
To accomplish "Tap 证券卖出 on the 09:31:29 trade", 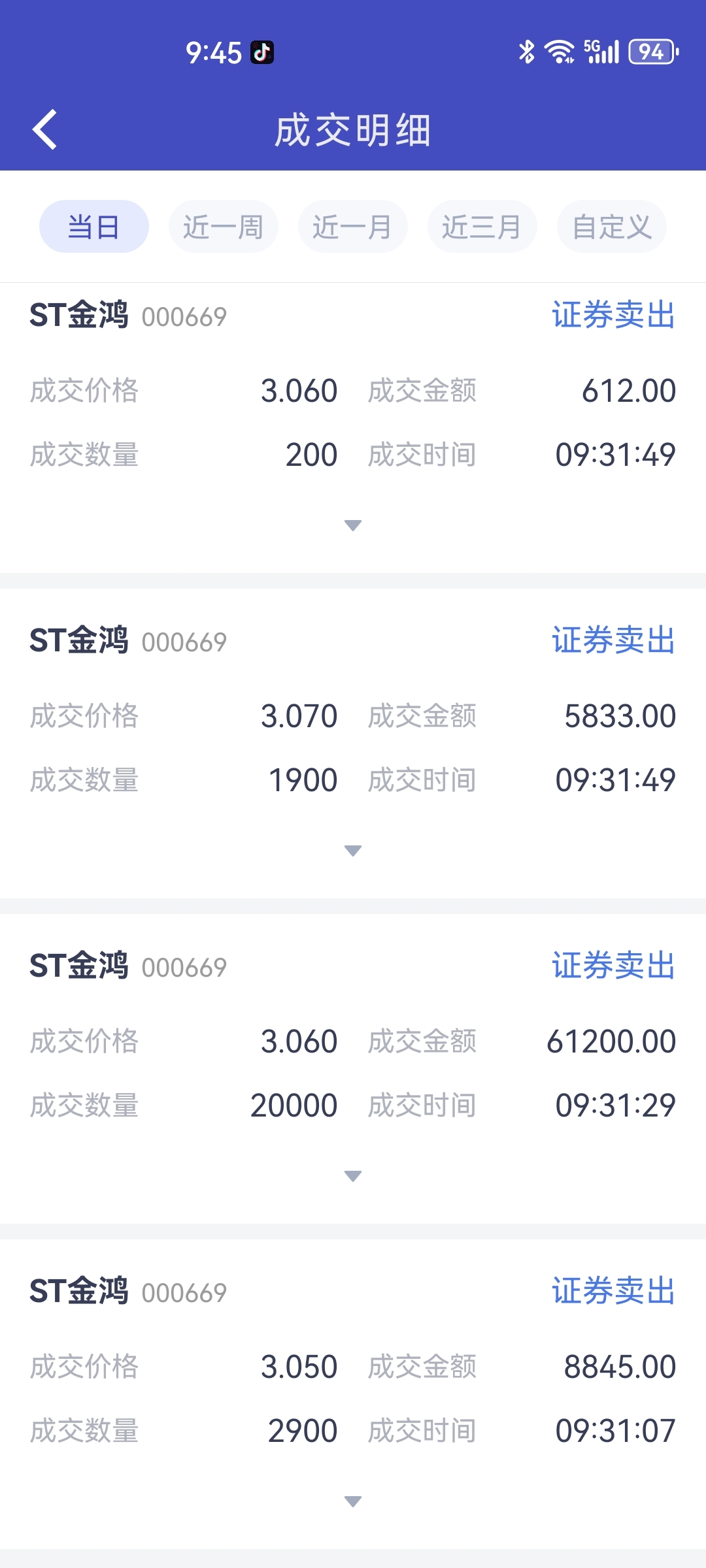I will [613, 966].
